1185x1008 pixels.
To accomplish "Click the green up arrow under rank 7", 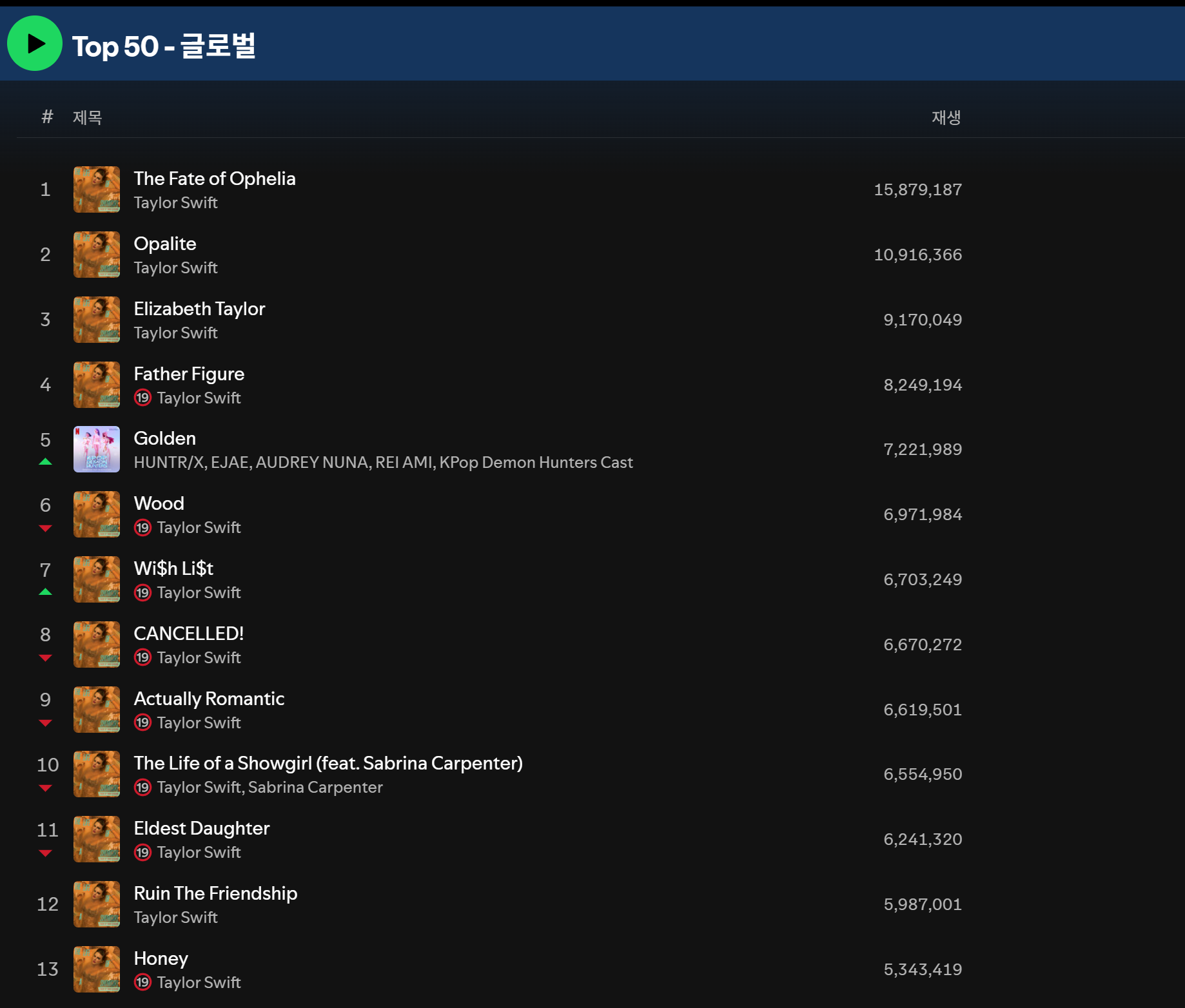I will pos(45,592).
